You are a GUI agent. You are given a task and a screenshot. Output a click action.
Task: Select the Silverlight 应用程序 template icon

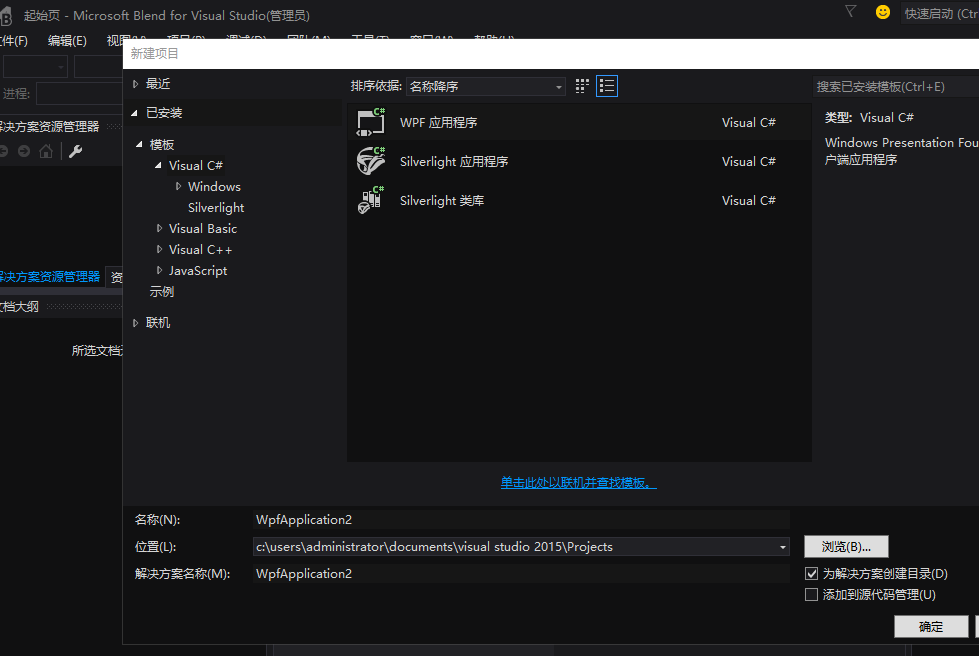pyautogui.click(x=371, y=161)
